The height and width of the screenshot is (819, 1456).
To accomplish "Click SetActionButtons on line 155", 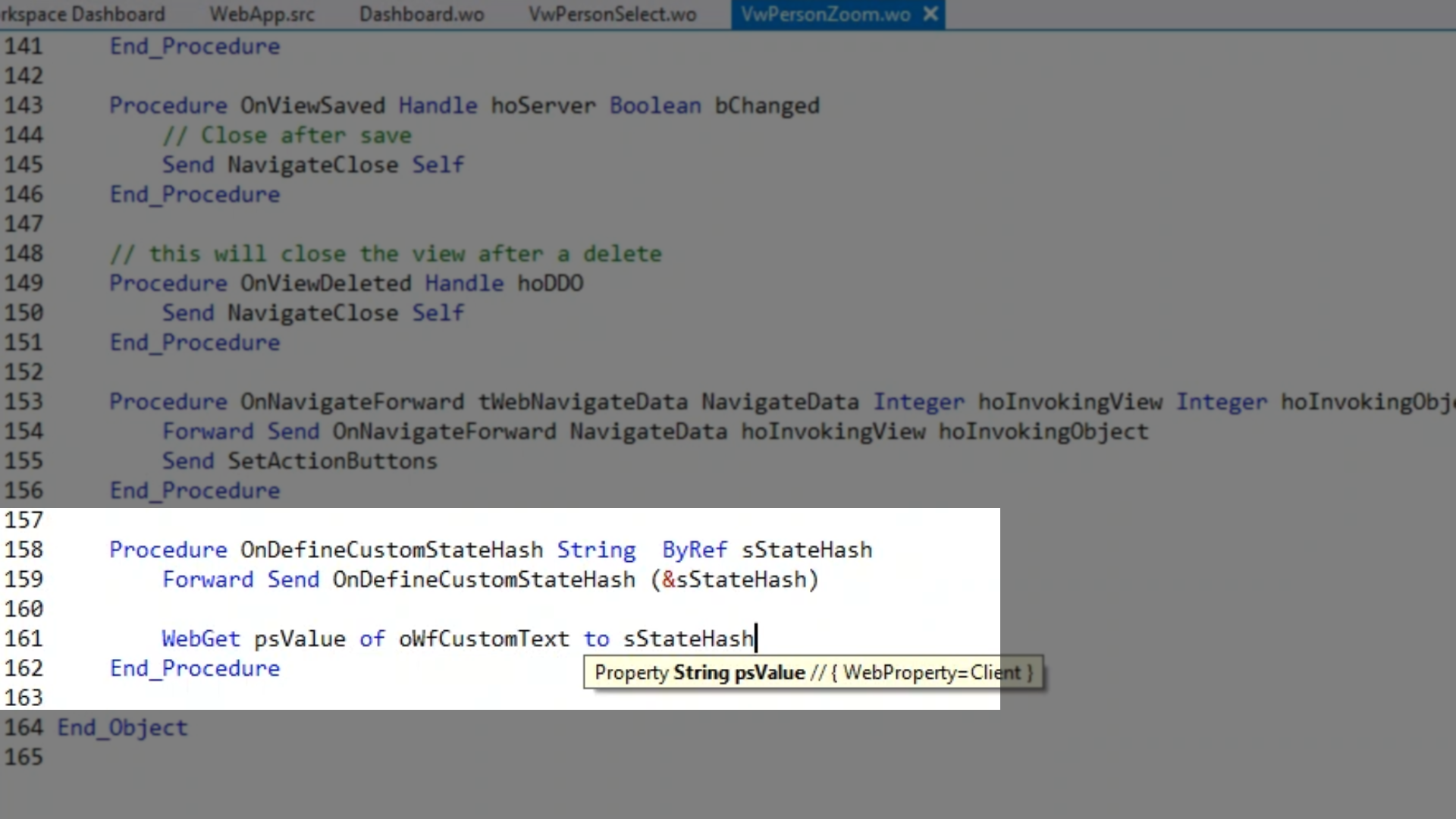I will tap(332, 461).
